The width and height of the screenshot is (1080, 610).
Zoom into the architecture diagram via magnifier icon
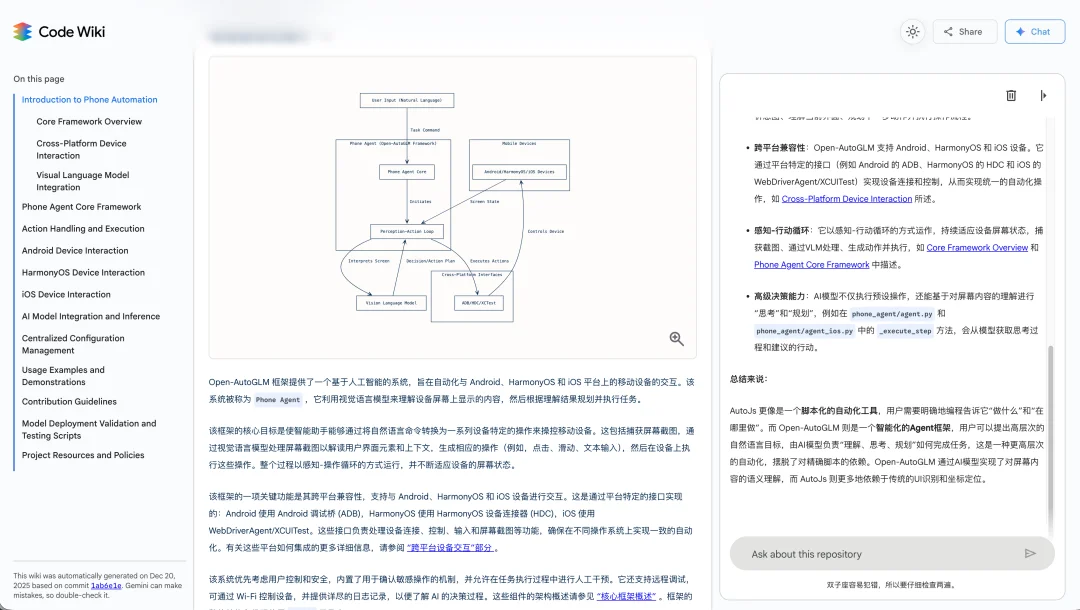click(677, 339)
